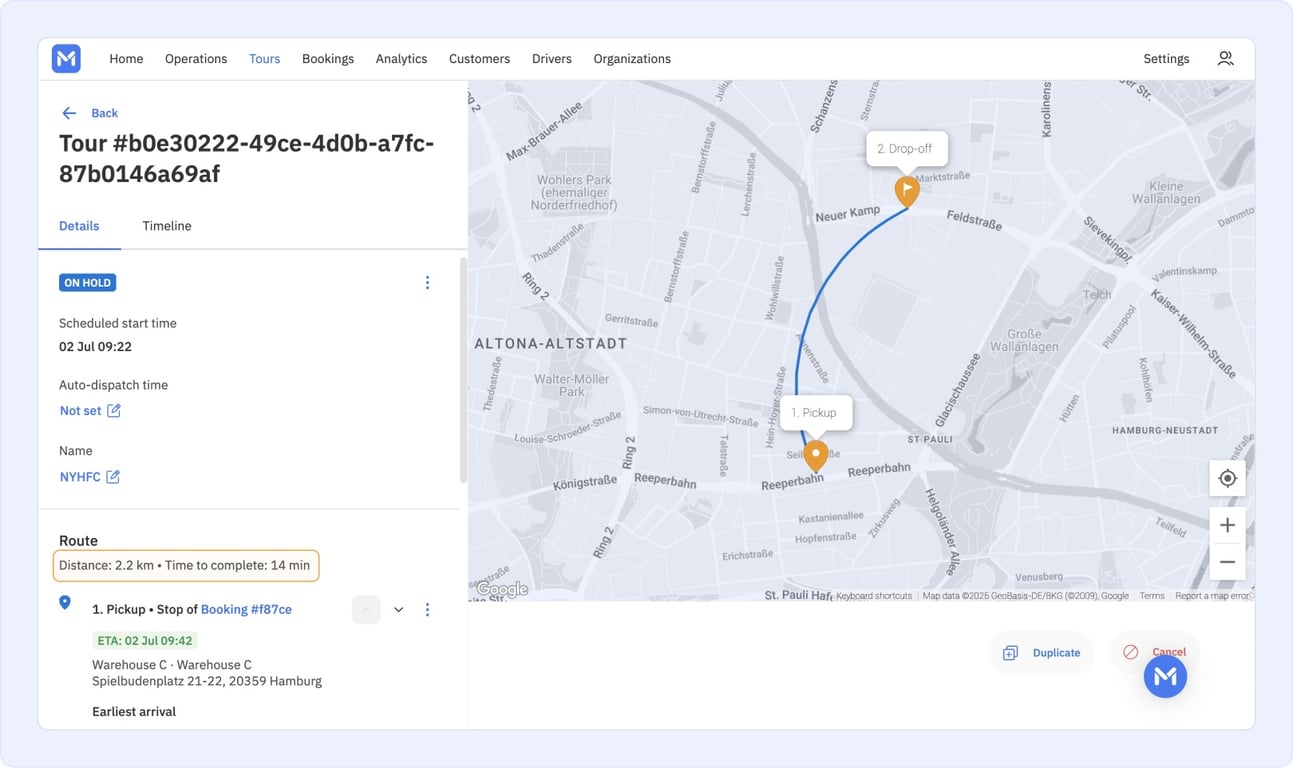The image size is (1293, 768).
Task: Switch to the Timeline tab
Action: [x=167, y=226]
